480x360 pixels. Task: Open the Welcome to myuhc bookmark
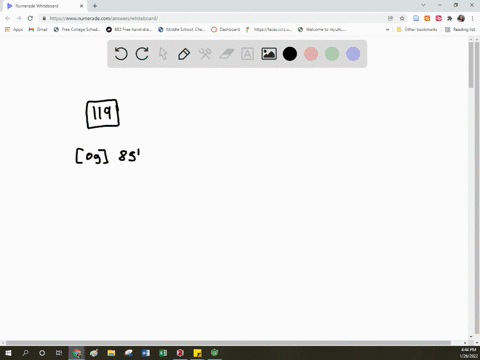(x=322, y=29)
